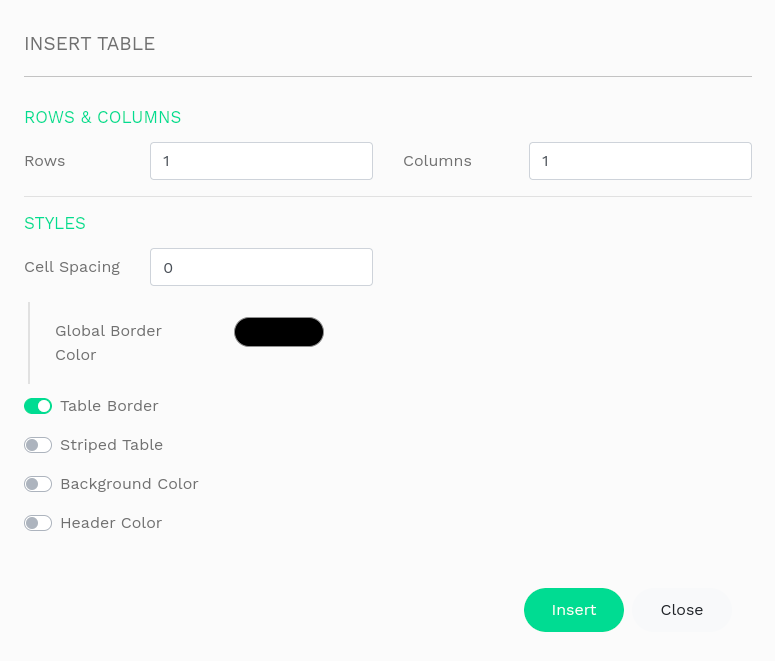Click the Rows number input field
The image size is (775, 661).
point(261,161)
